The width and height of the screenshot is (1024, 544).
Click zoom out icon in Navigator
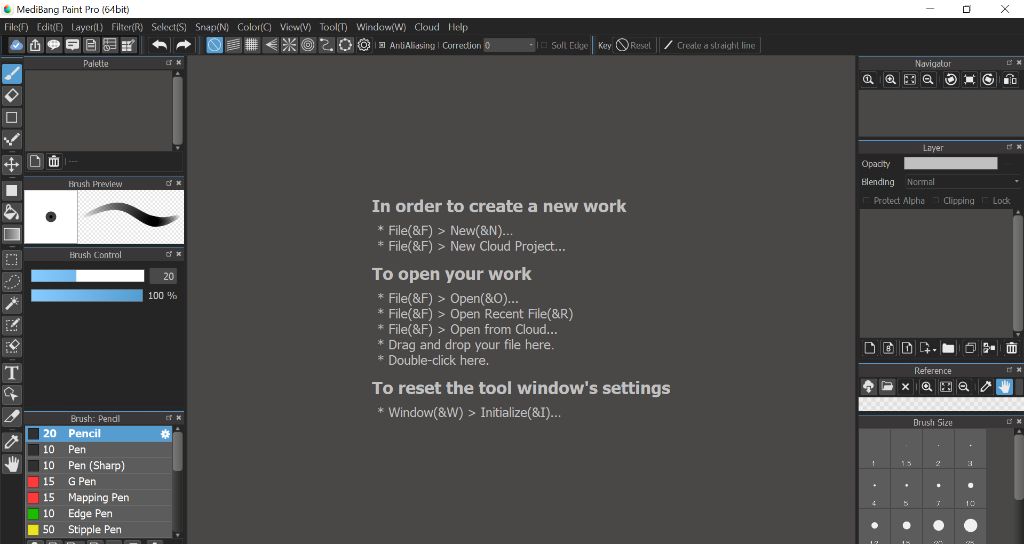coord(928,80)
